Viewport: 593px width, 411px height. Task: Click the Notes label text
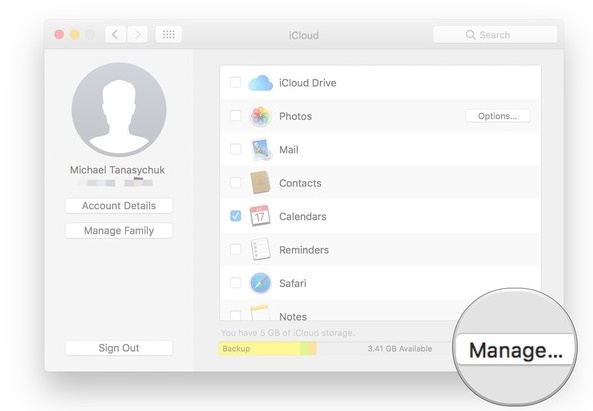(293, 316)
